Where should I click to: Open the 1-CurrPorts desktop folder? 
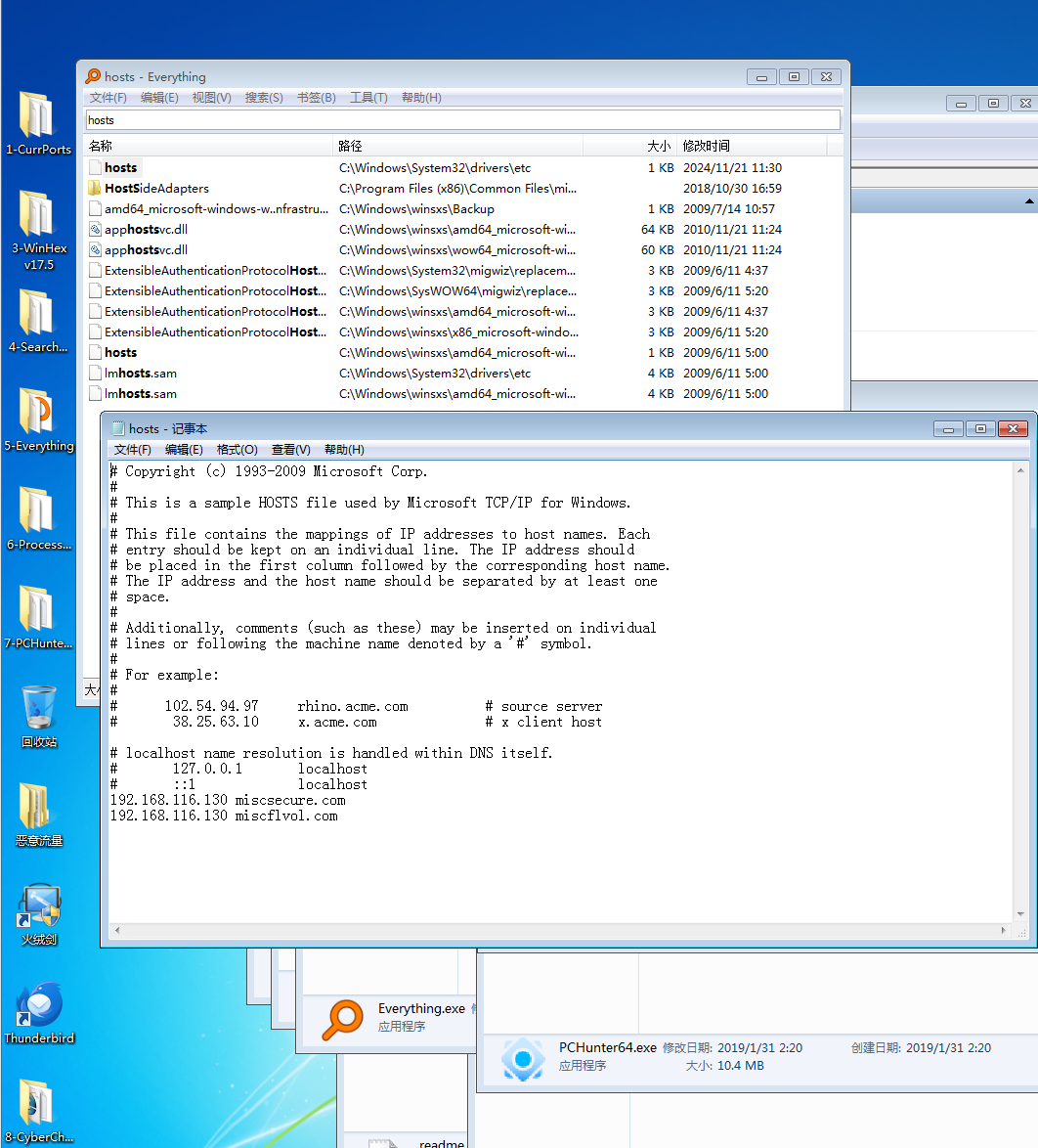pos(38,123)
